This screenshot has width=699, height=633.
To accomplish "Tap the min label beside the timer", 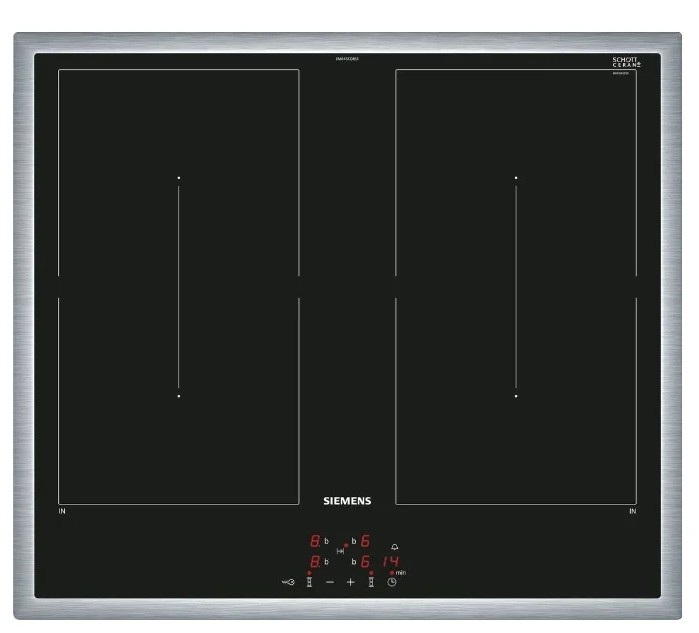I will coord(401,572).
